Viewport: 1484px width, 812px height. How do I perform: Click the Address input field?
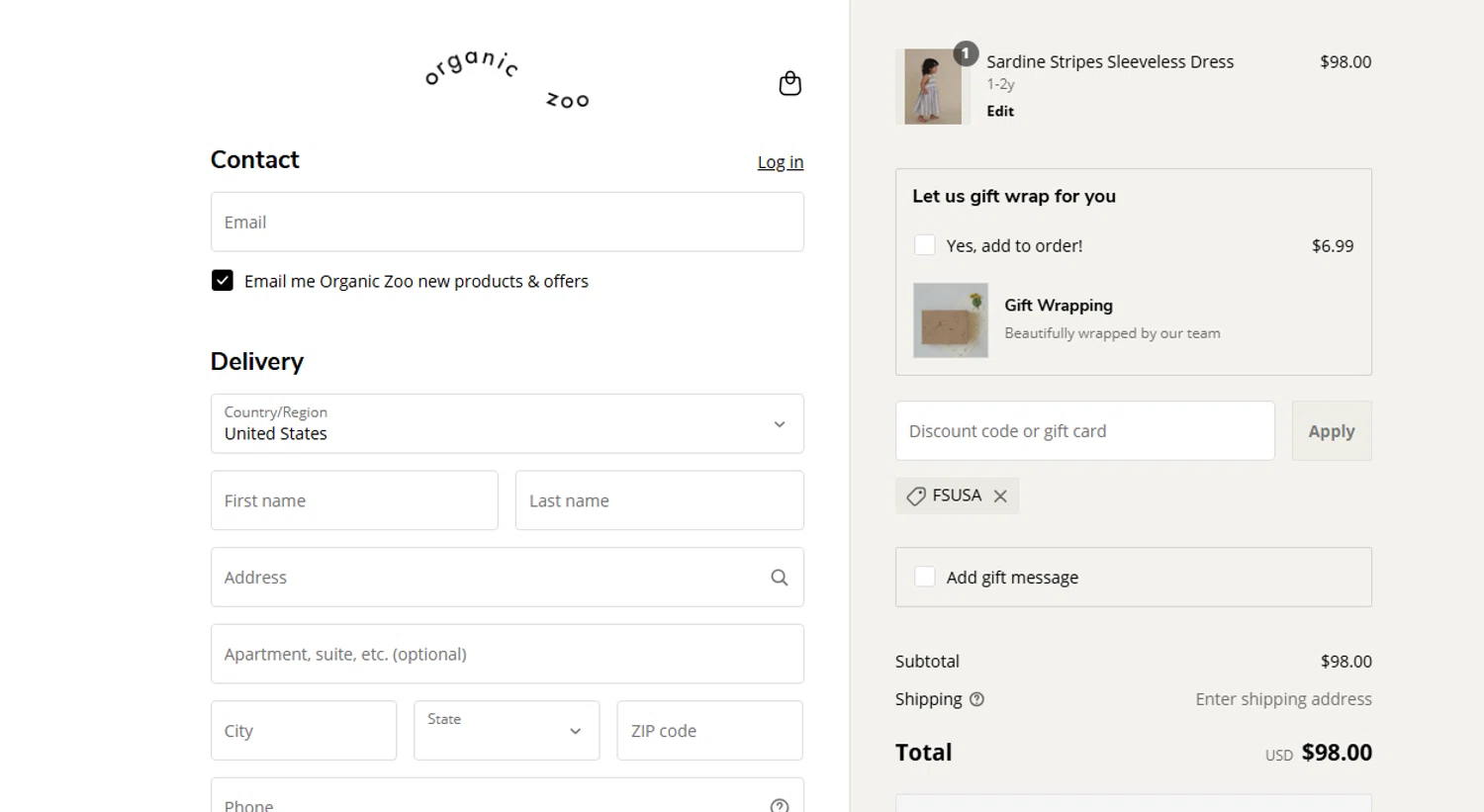(508, 578)
